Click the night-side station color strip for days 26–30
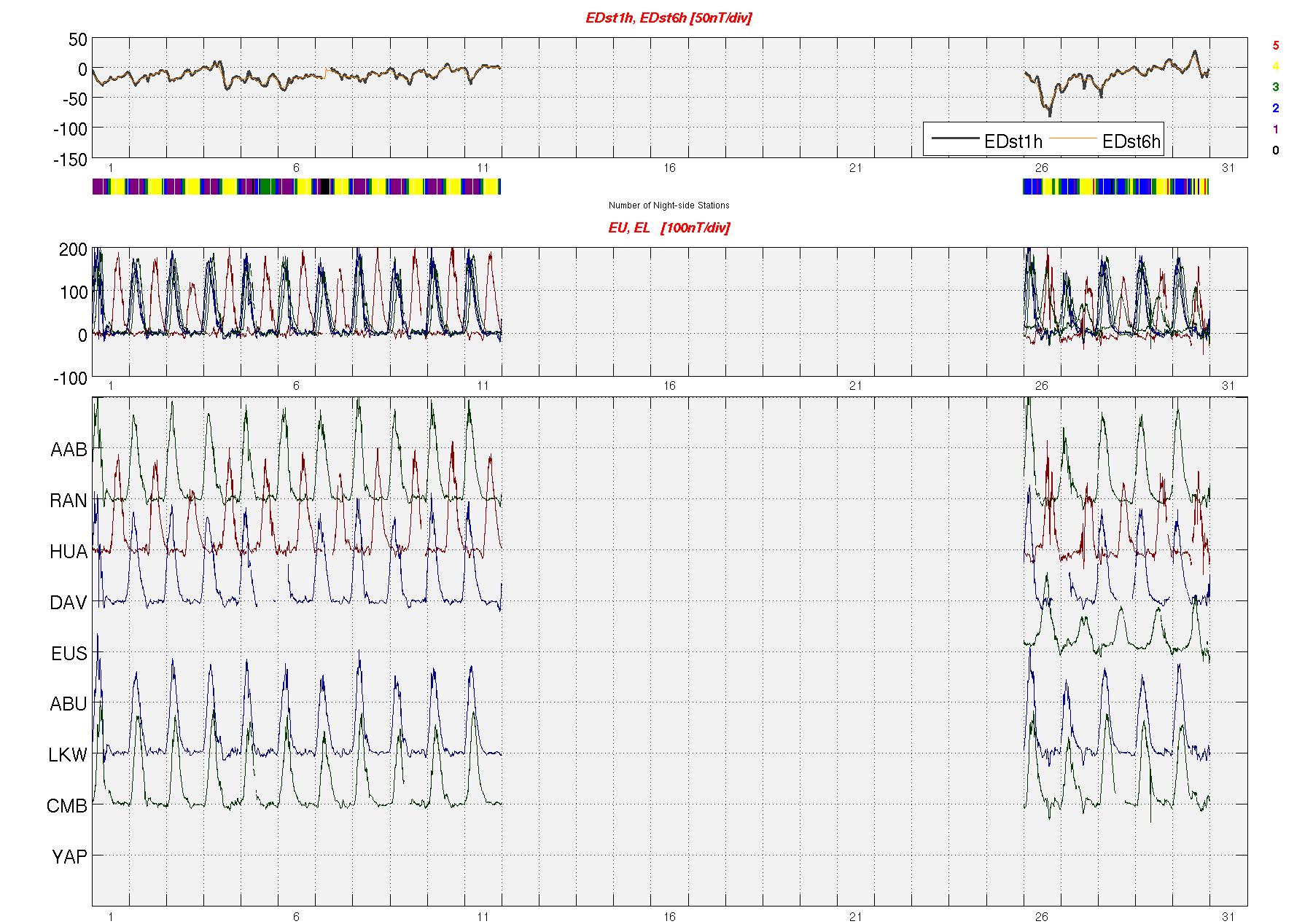 1116,187
